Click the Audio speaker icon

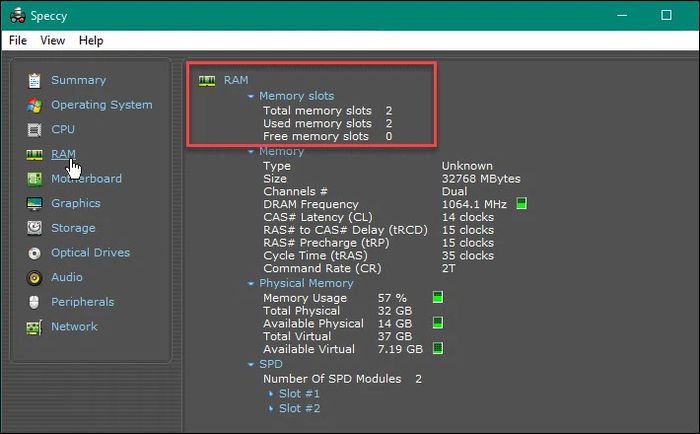[34, 278]
